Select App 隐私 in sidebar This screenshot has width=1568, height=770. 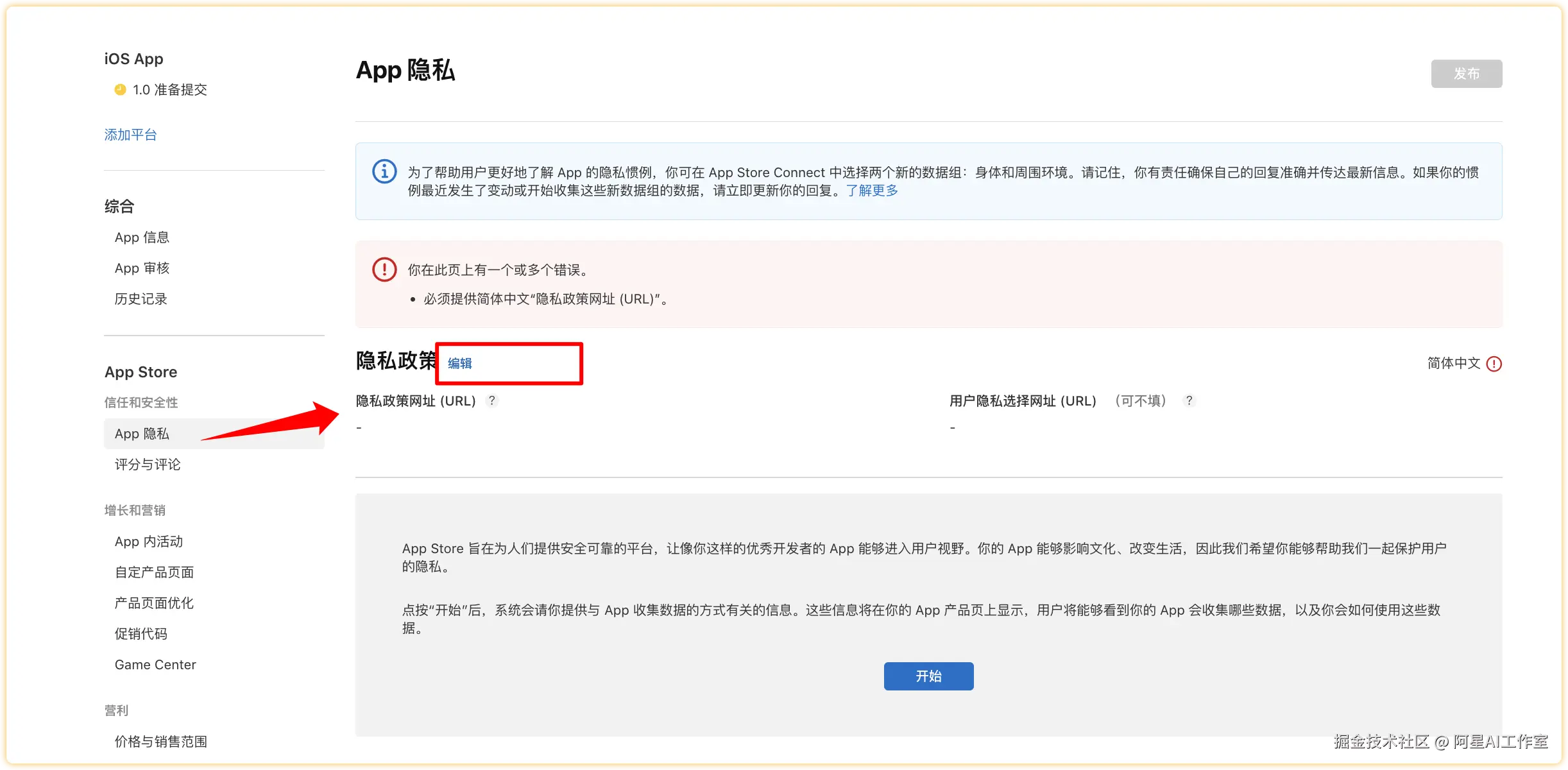pos(142,434)
